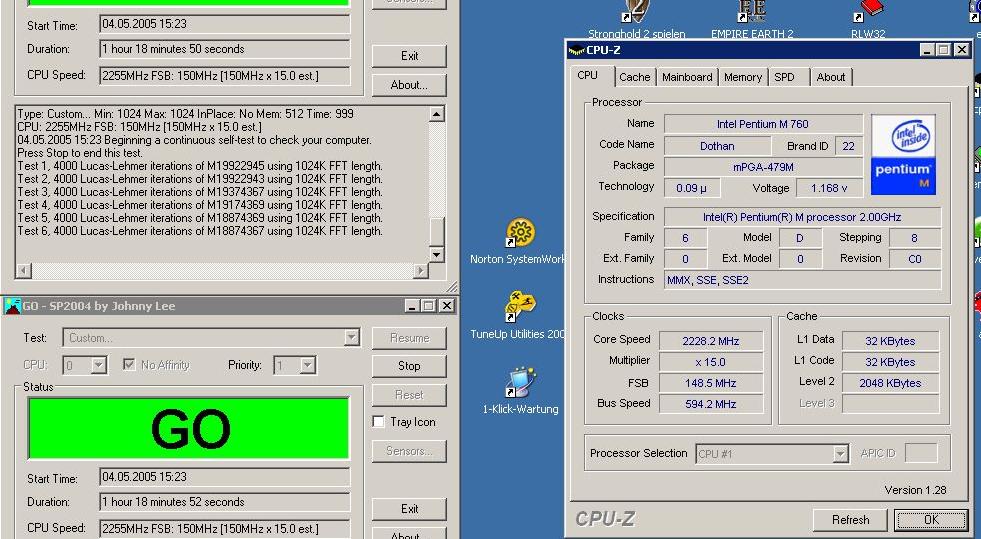Switch to the SPD tab
The width and height of the screenshot is (981, 539).
pos(784,77)
